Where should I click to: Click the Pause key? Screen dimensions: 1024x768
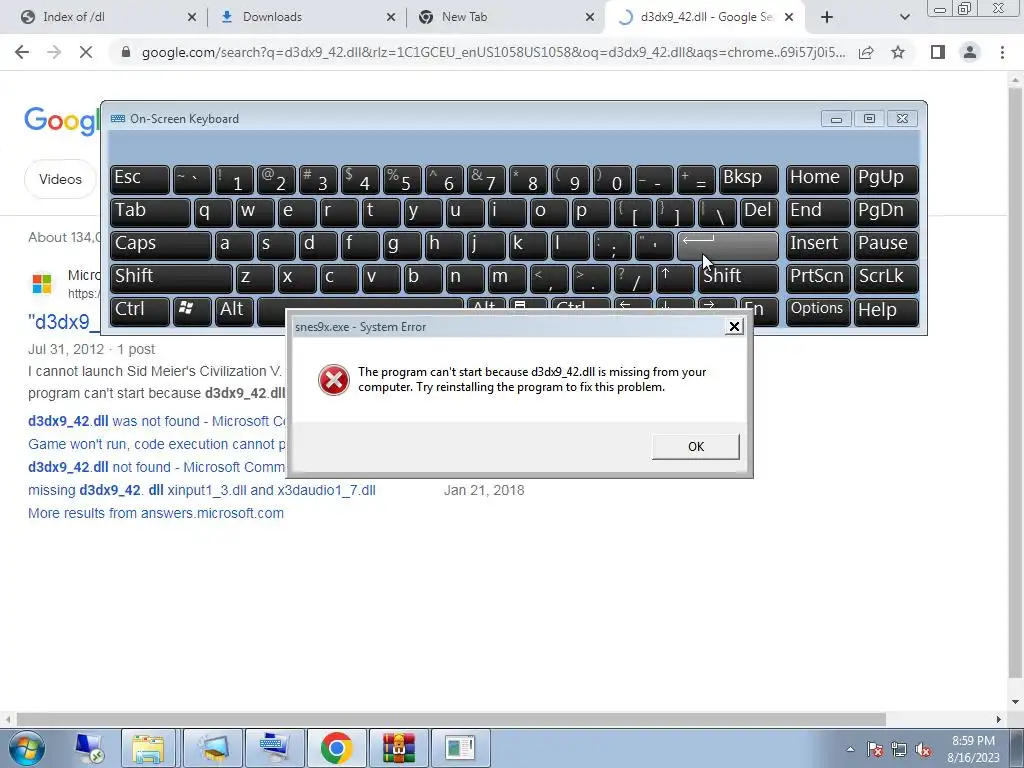click(x=886, y=245)
